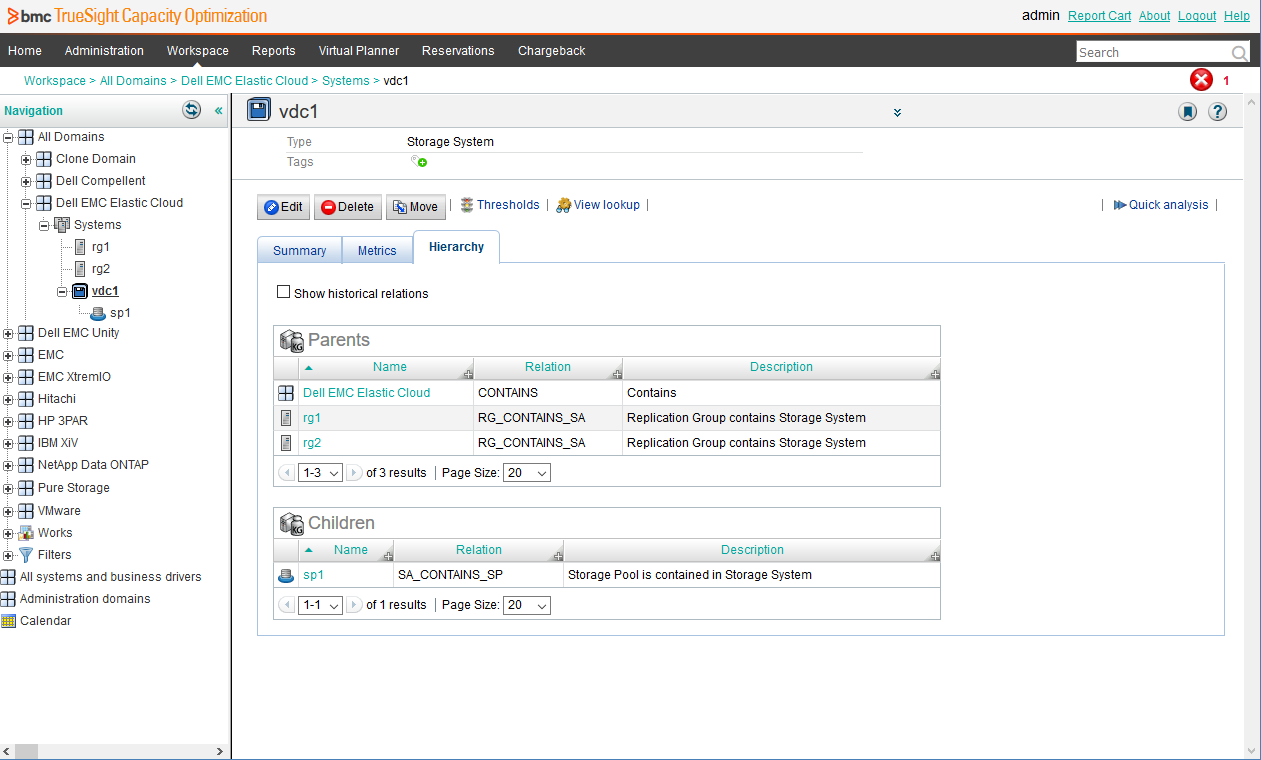Click SA_CONTAINS_SP relation cell
The width and height of the screenshot is (1261, 760).
coord(479,575)
